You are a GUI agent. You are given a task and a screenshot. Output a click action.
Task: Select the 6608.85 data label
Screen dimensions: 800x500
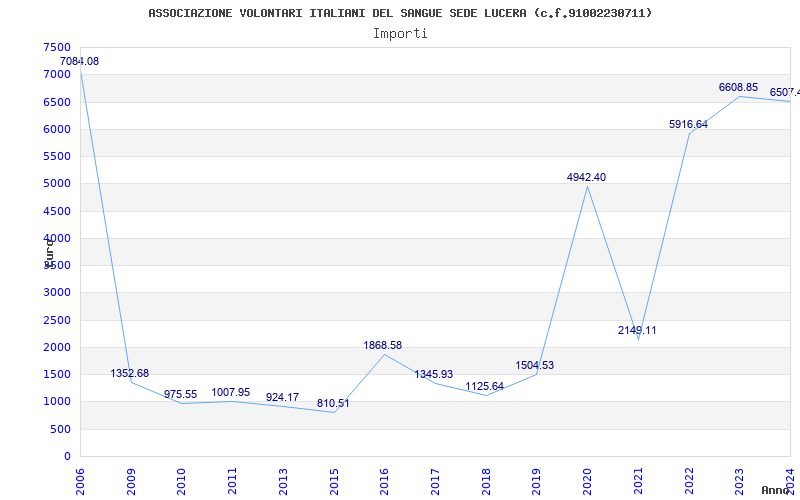pos(738,88)
